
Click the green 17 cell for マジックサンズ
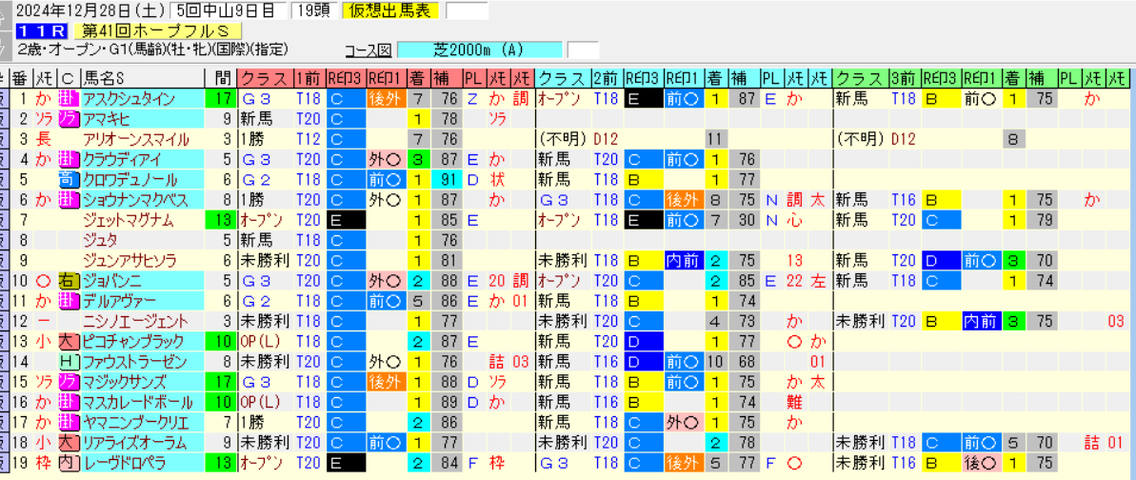(219, 382)
